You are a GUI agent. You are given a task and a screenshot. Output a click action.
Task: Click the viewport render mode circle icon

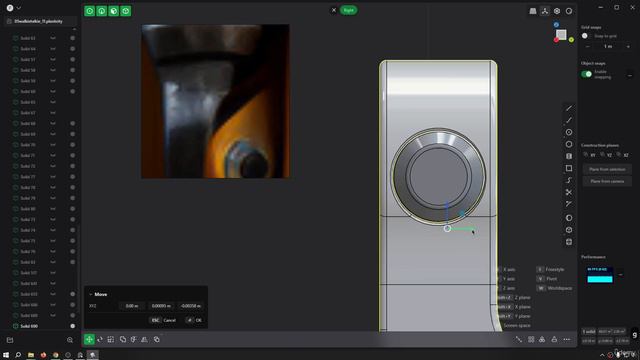pos(569,11)
